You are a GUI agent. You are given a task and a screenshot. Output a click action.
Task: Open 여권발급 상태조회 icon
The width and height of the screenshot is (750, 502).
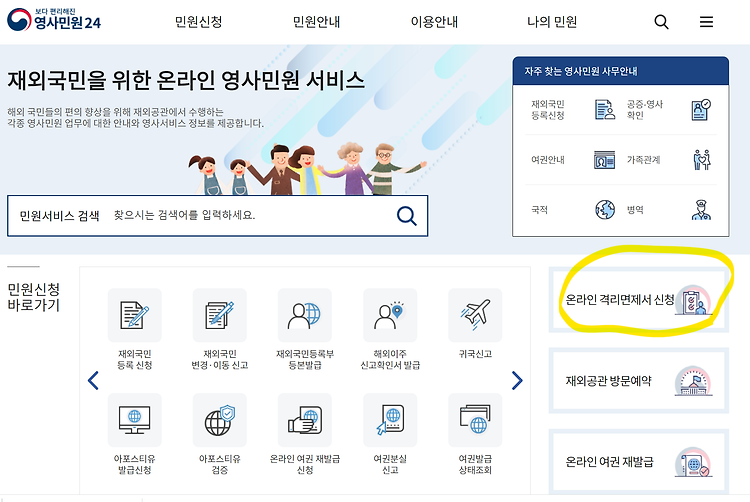click(x=475, y=420)
